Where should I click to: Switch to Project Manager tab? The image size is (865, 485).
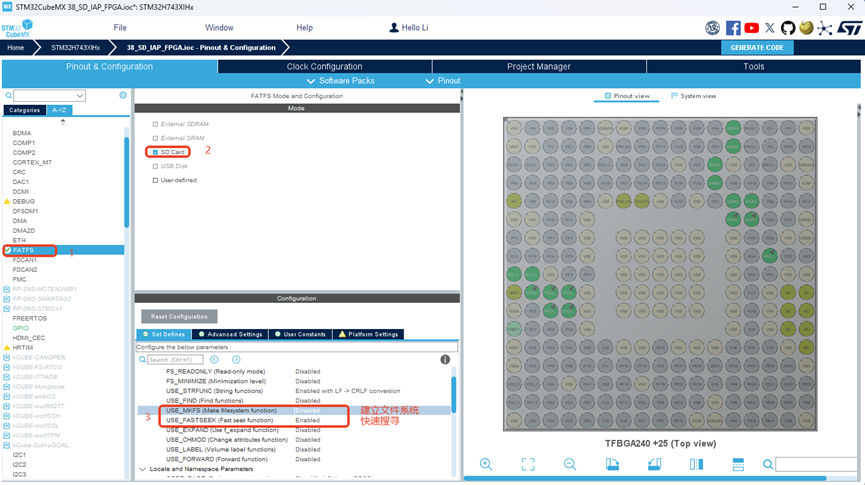(x=539, y=67)
